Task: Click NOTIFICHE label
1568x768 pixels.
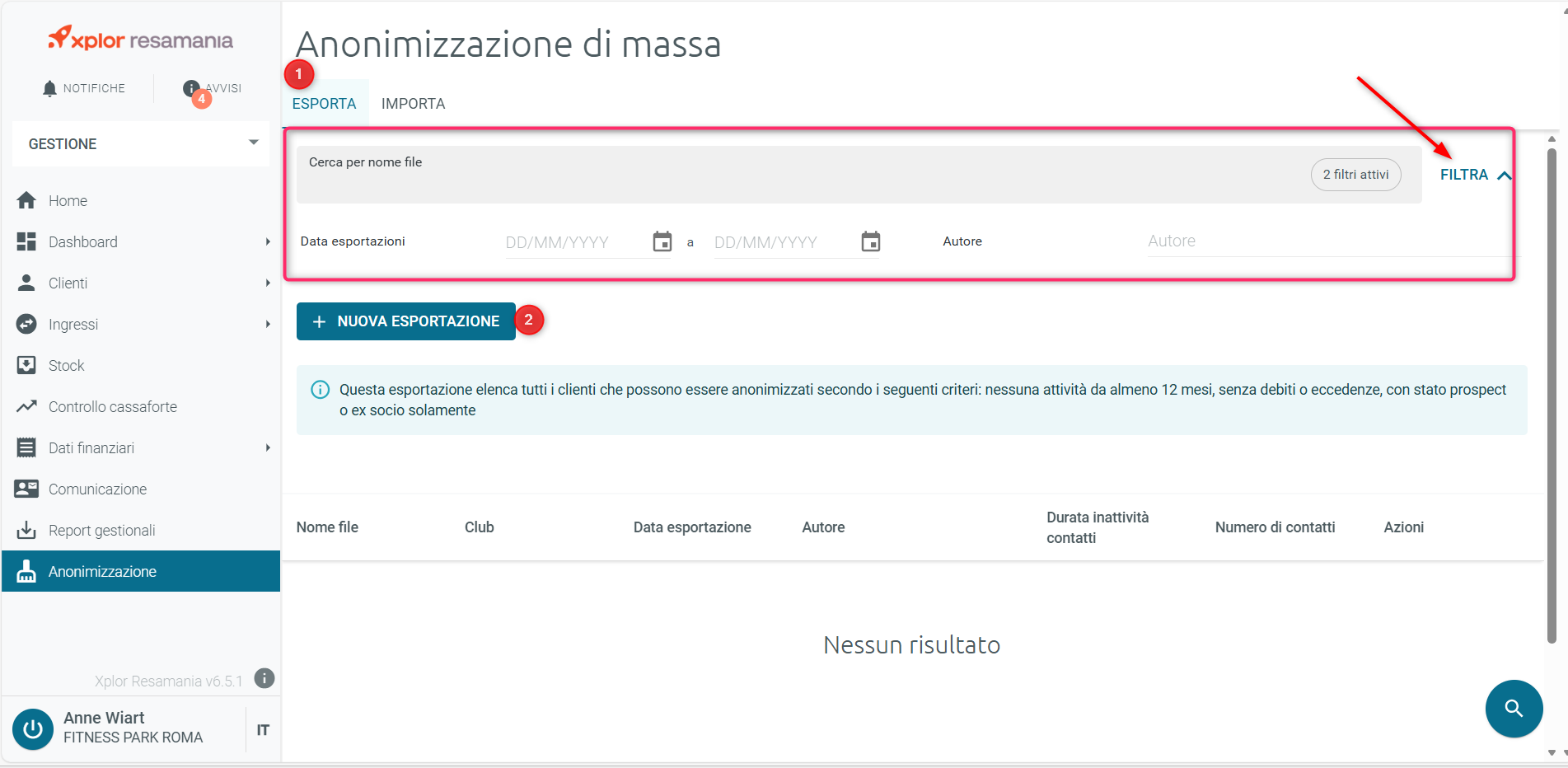Action: point(94,88)
